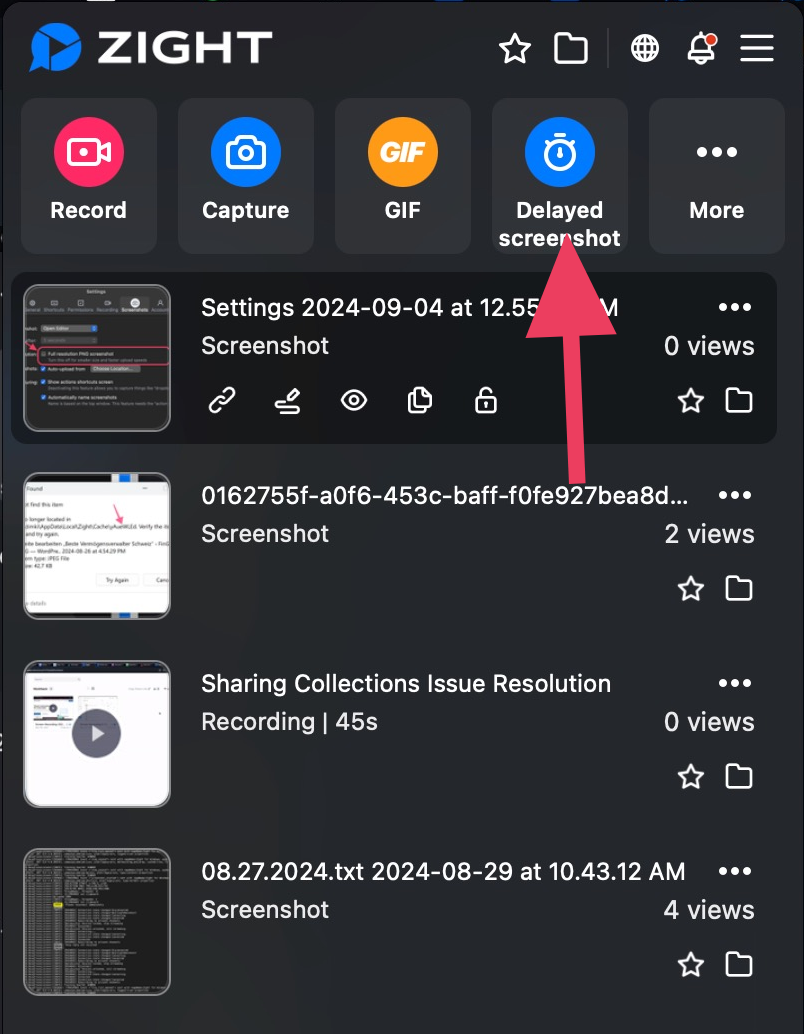Viewport: 804px width, 1034px height.
Task: Take a screenshot with Capture
Action: coord(246,175)
